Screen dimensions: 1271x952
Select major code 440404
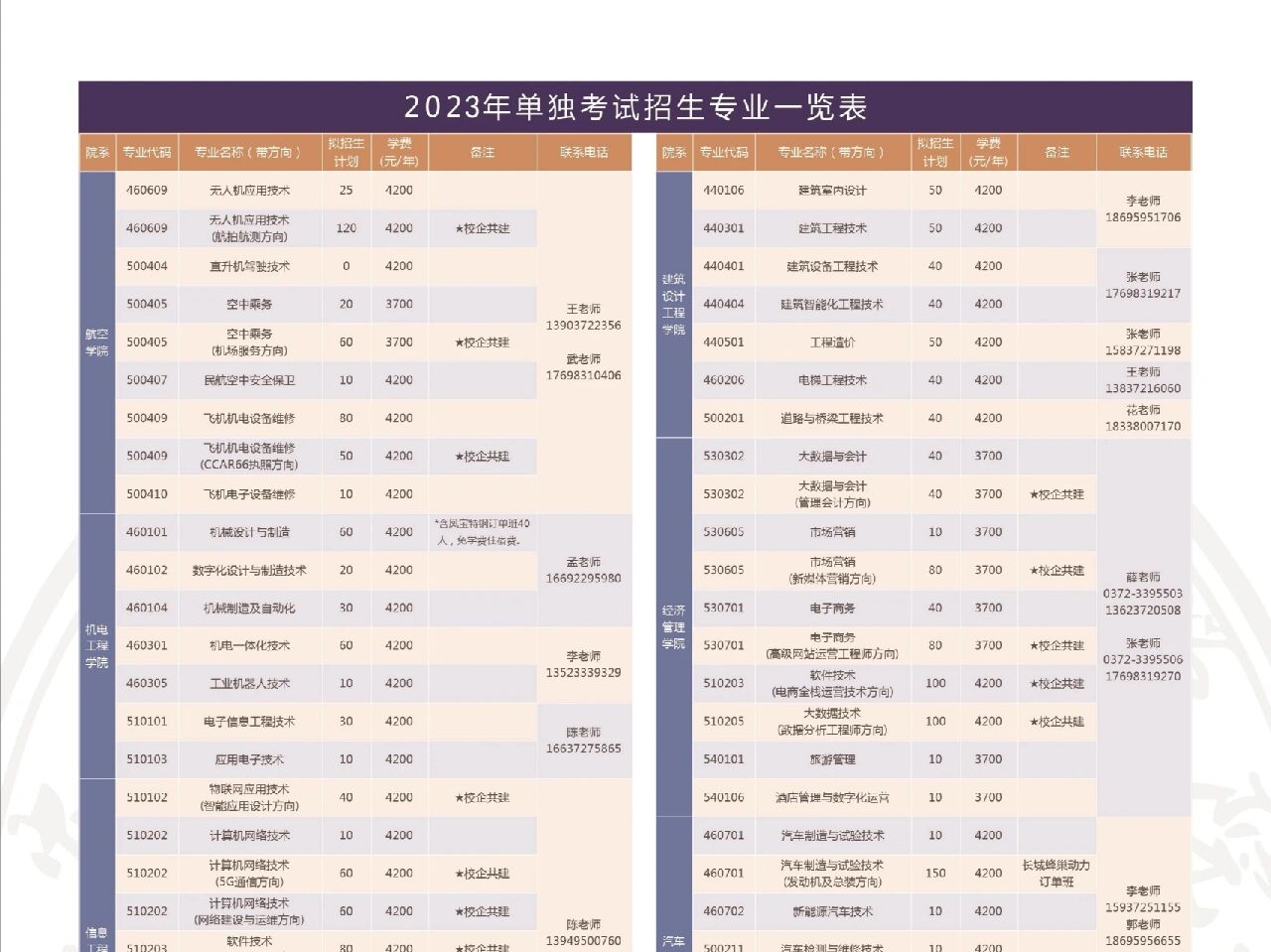tap(724, 304)
